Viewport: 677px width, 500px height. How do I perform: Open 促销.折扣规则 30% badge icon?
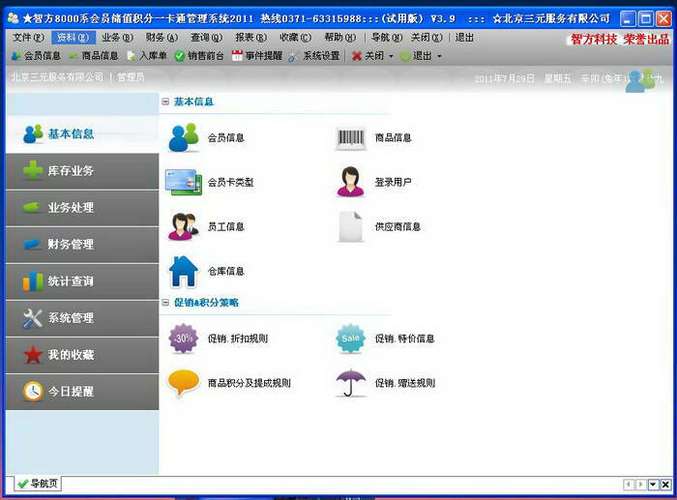pos(183,339)
